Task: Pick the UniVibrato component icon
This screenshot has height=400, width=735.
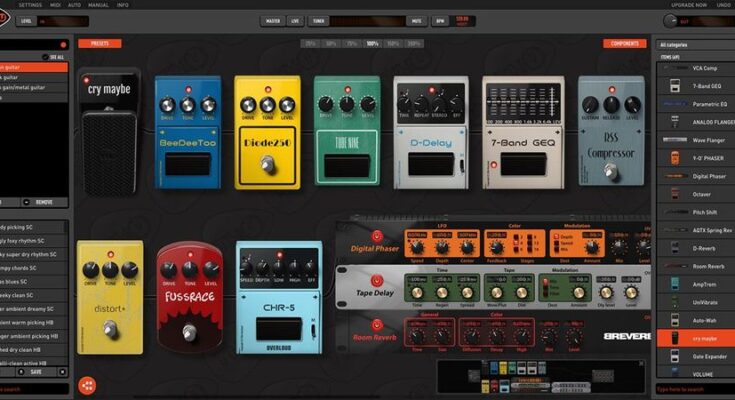Action: (675, 302)
